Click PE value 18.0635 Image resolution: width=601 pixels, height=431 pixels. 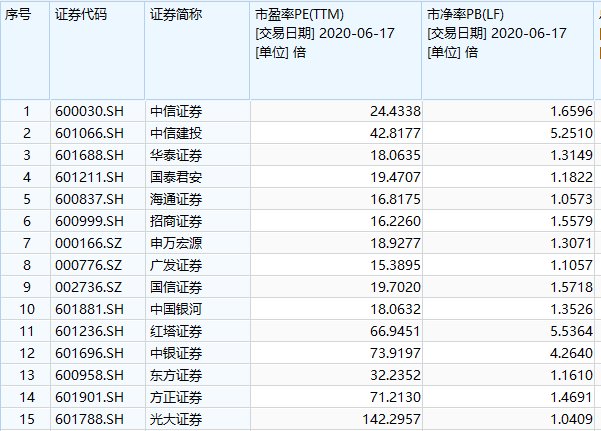(395, 155)
